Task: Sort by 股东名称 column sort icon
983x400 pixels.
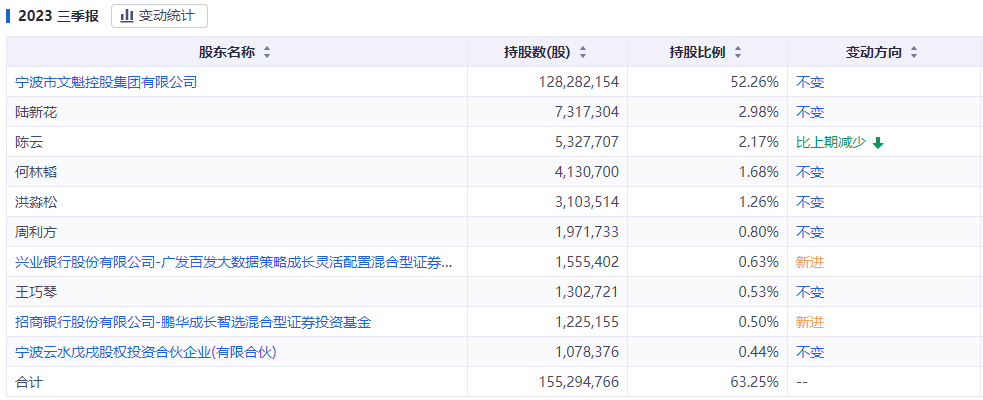Action: pyautogui.click(x=267, y=53)
